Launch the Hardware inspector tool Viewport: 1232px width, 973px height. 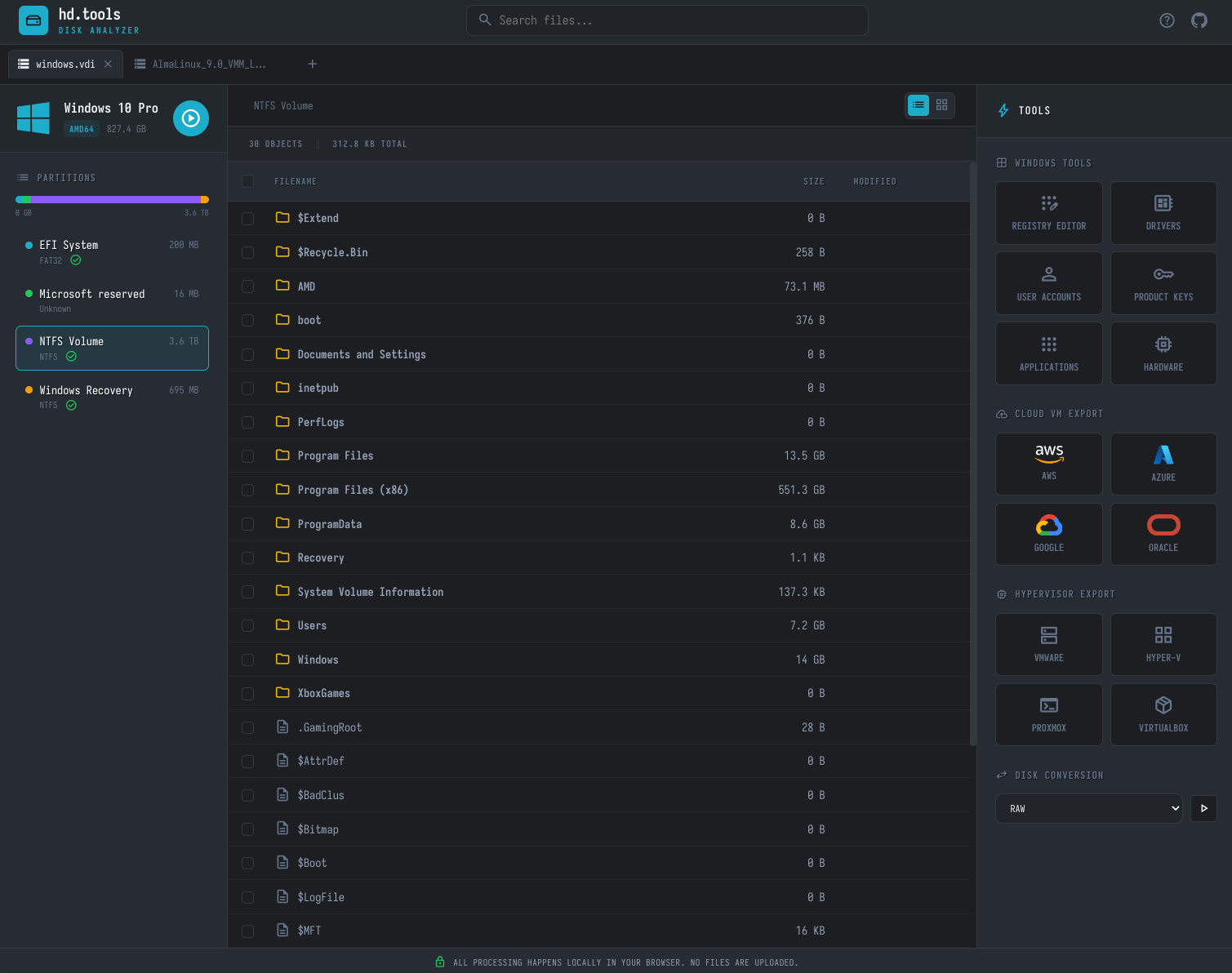1163,353
